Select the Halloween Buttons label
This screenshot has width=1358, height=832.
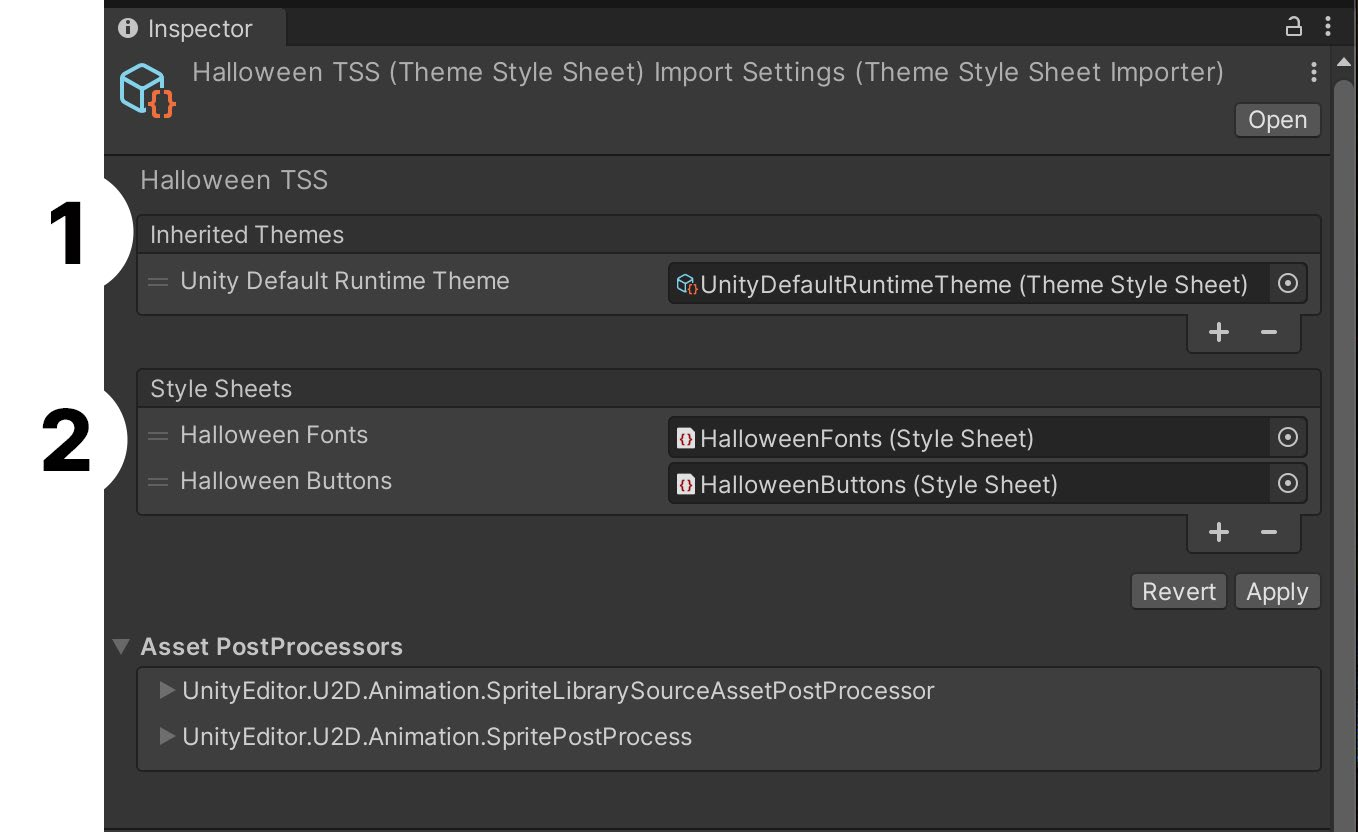point(286,481)
